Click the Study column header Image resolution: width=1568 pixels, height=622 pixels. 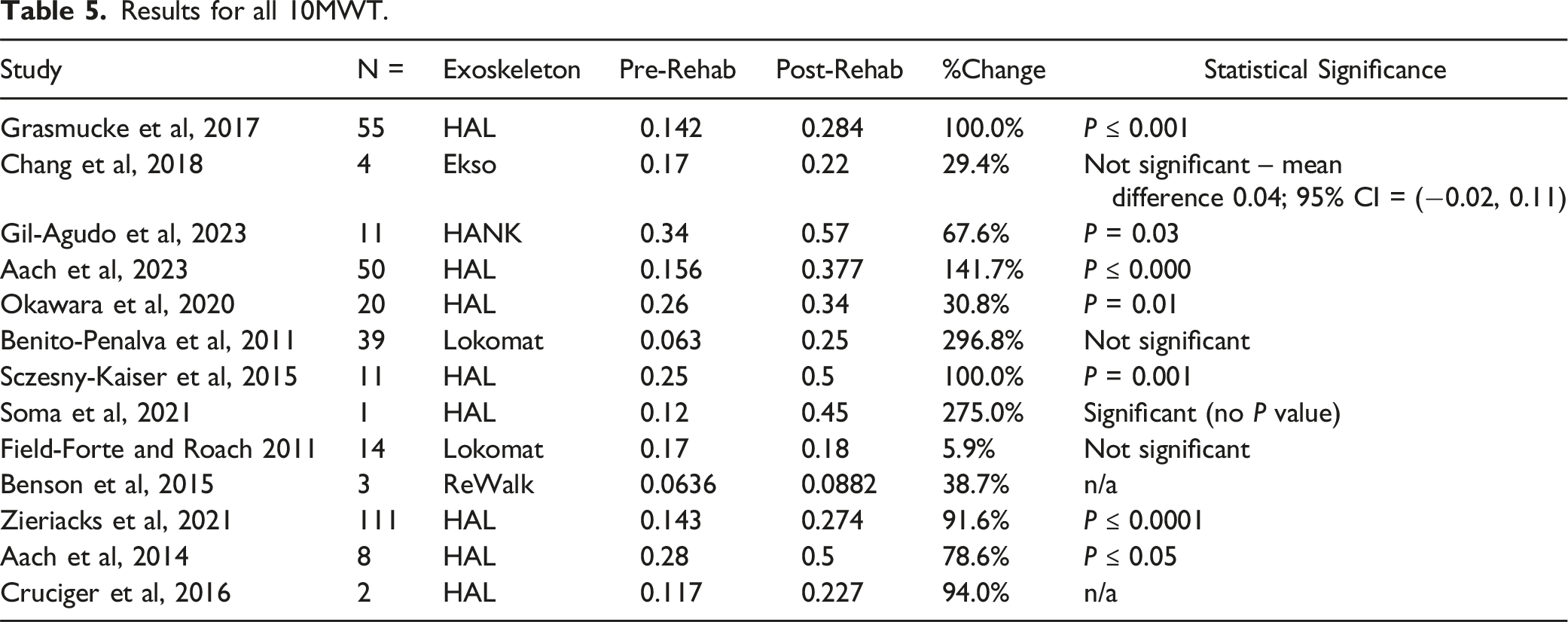click(31, 71)
